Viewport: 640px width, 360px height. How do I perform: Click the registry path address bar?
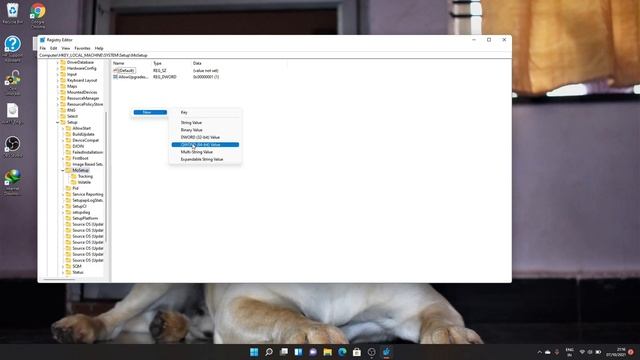[274, 55]
